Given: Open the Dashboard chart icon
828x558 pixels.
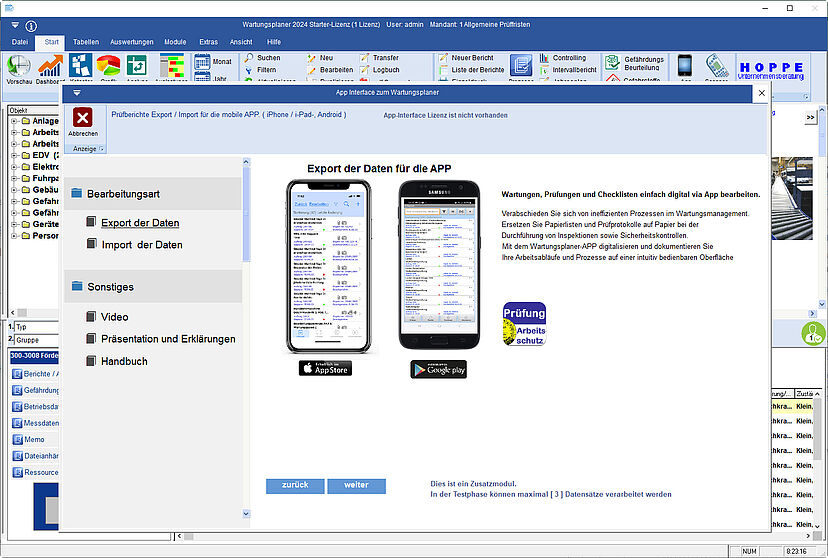Looking at the screenshot, I should [50, 67].
